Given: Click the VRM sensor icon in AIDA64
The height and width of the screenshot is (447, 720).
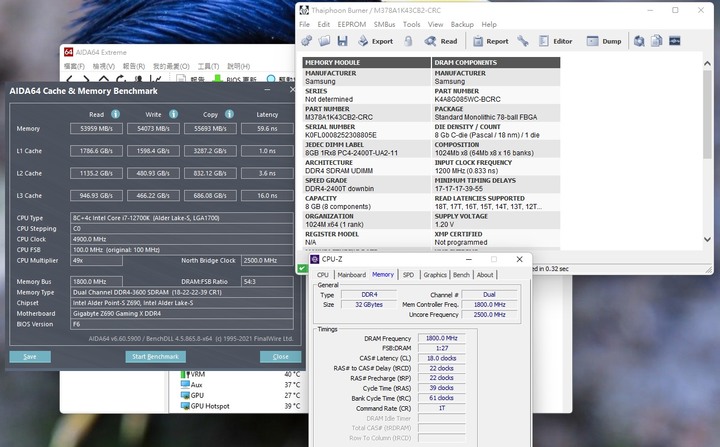Looking at the screenshot, I should (x=185, y=374).
